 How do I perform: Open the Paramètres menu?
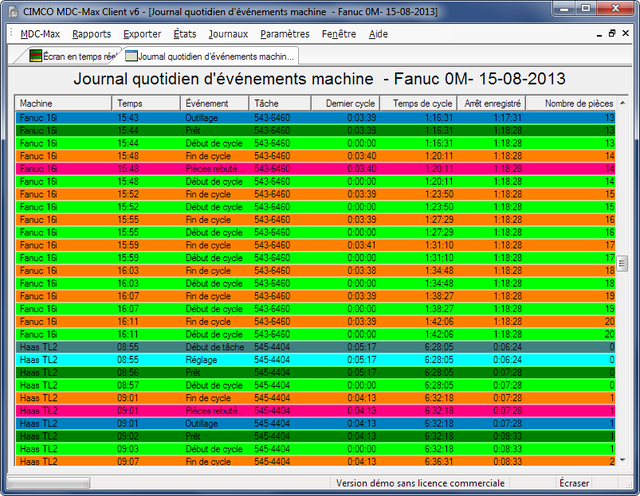(285, 34)
